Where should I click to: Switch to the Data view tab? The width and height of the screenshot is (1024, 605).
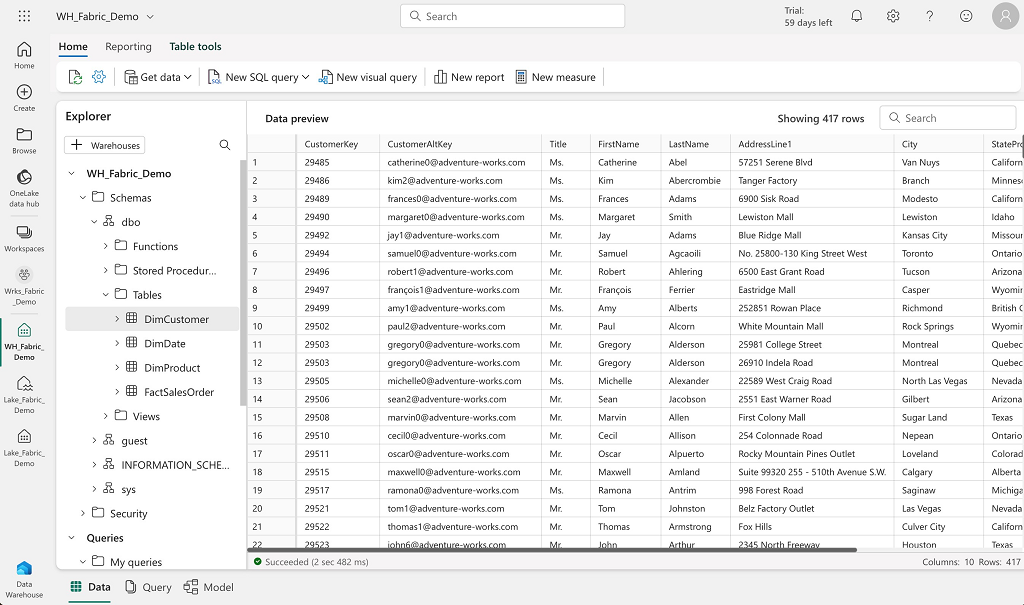click(x=90, y=587)
